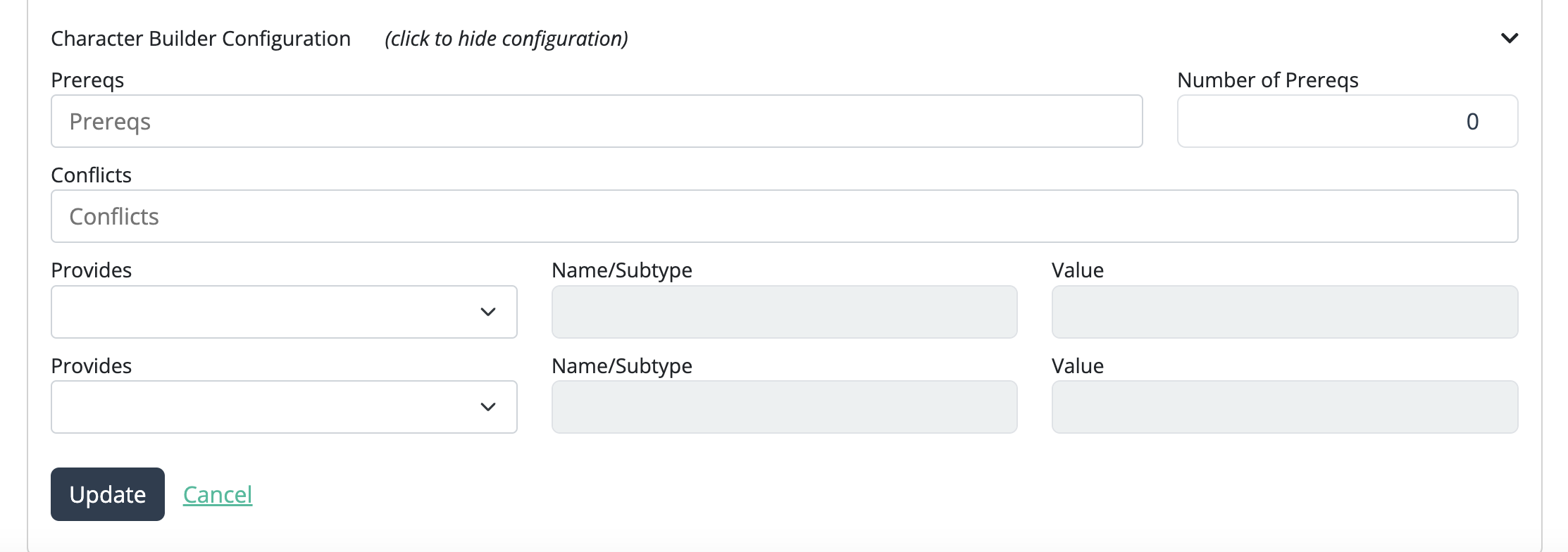Click the Cancel link

pos(218,495)
